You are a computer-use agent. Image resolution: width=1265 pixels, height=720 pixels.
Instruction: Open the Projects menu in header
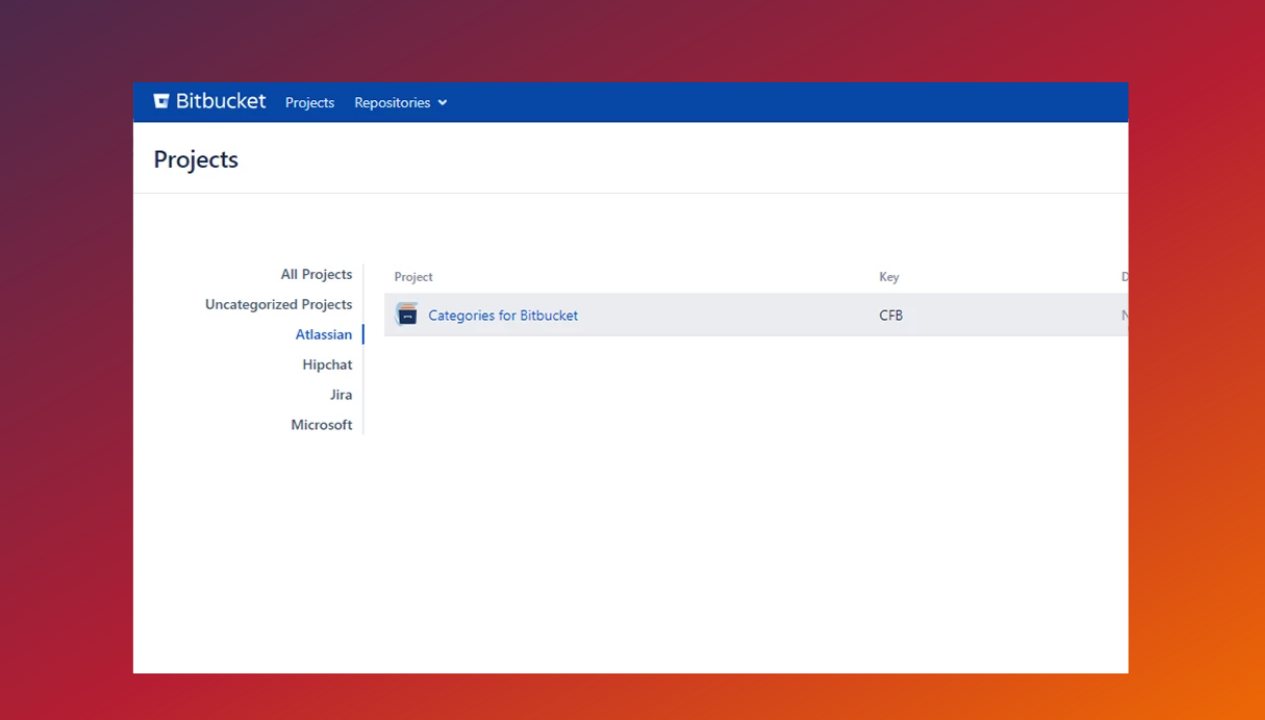click(310, 103)
